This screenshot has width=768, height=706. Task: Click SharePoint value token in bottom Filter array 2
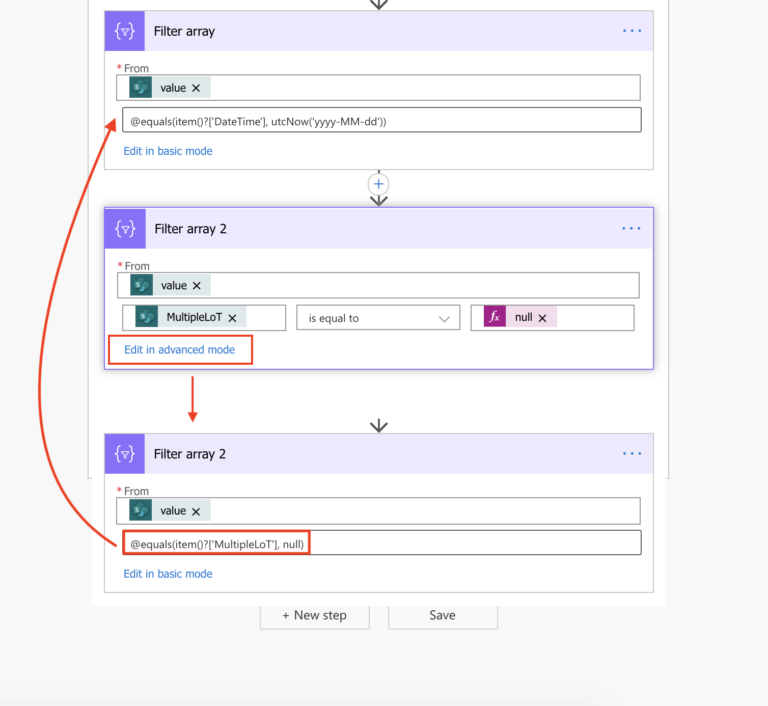(x=169, y=511)
